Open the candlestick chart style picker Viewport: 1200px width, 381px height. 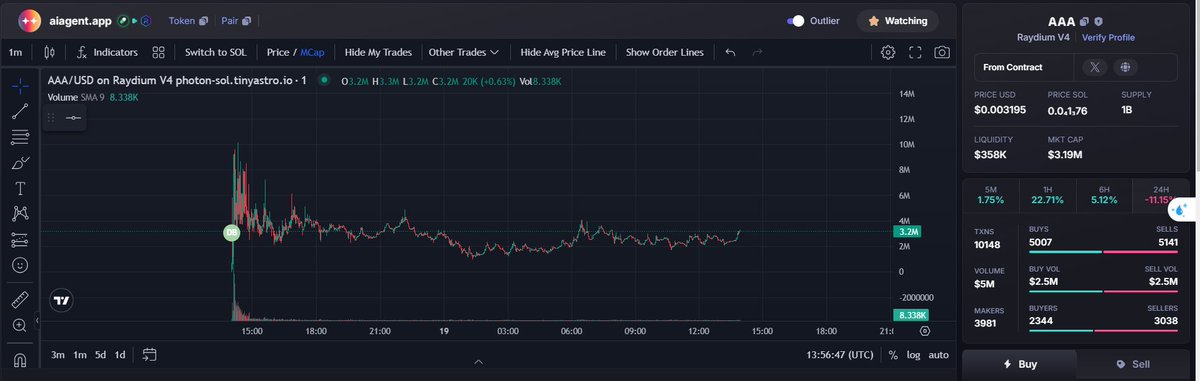pos(50,52)
